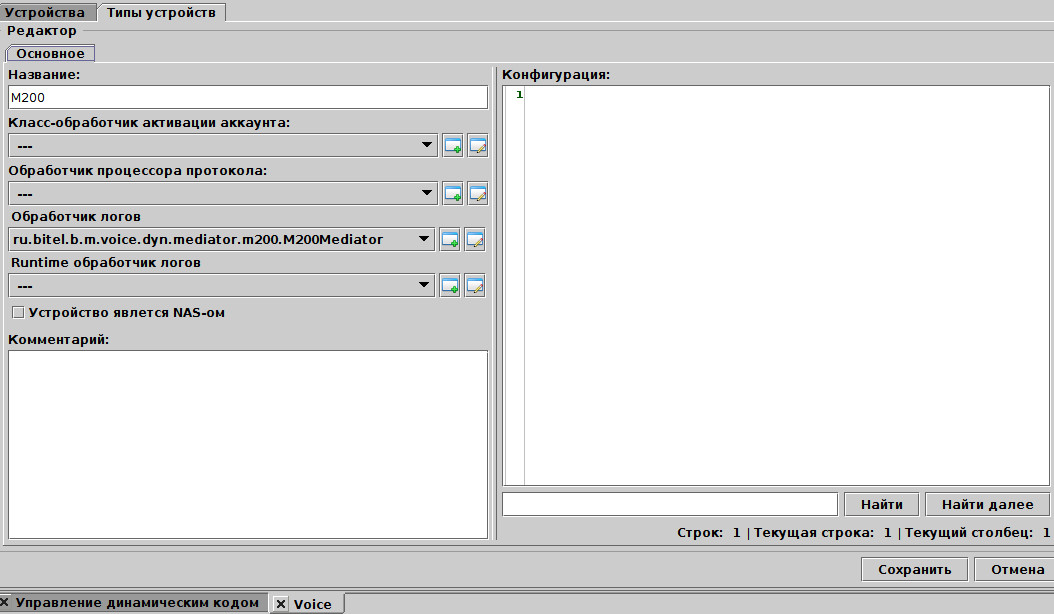Enable 'Устройство явлется NAS-ом' checkbox
Image resolution: width=1054 pixels, height=614 pixels.
pyautogui.click(x=17, y=313)
